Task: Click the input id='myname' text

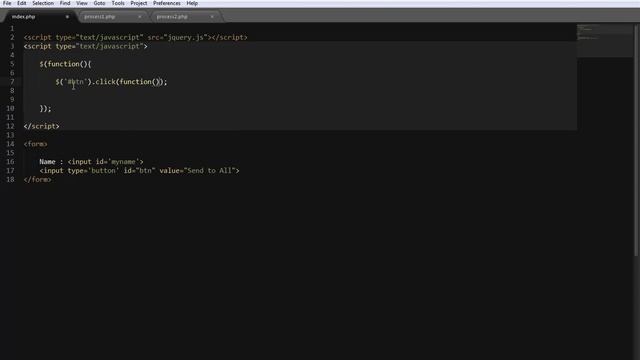Action: pos(105,162)
